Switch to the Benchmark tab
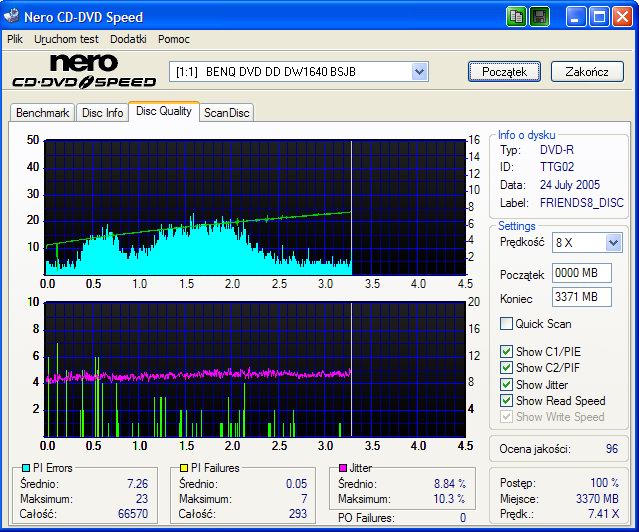The width and height of the screenshot is (639, 532). tap(42, 113)
